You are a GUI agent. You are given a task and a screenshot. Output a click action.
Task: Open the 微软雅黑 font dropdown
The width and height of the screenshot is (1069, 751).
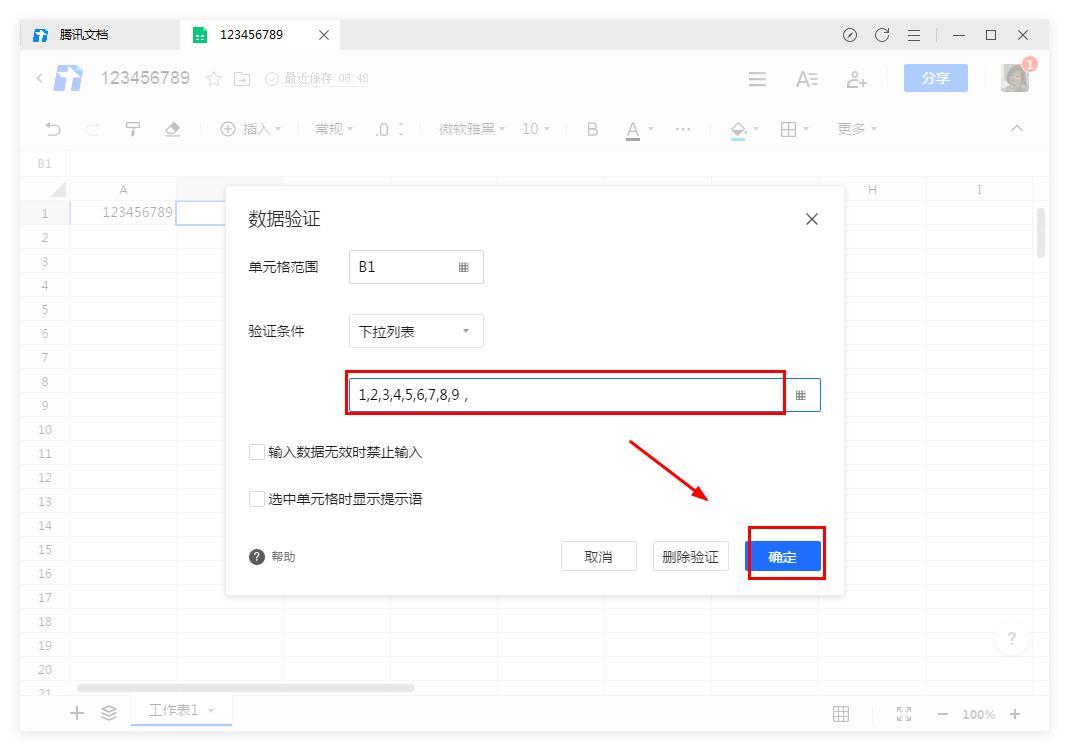tap(472, 129)
